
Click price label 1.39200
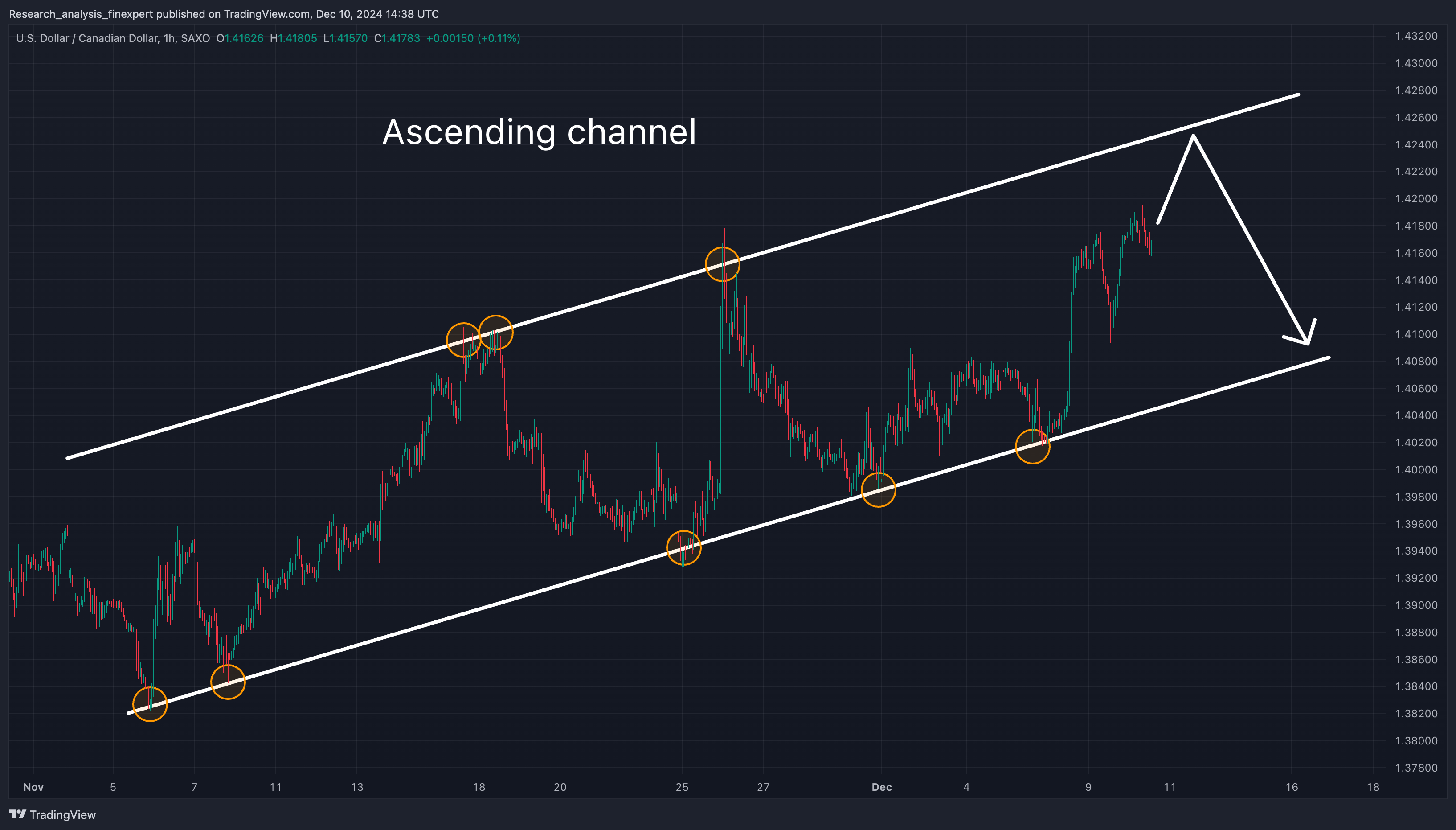pos(1416,578)
